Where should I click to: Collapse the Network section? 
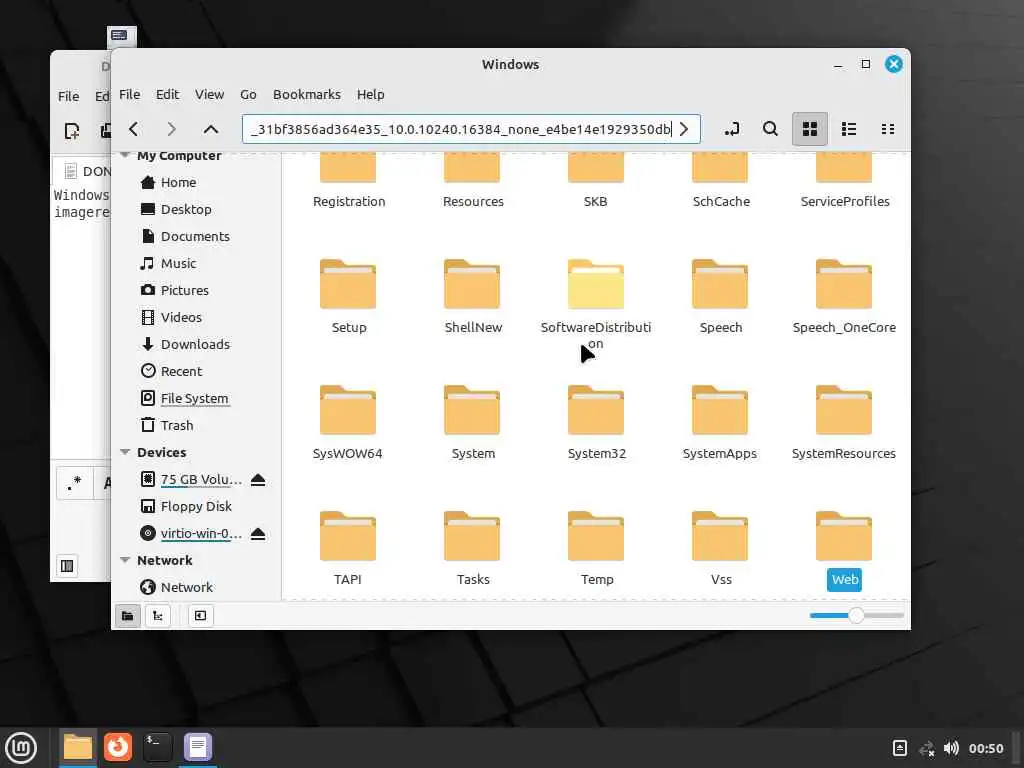click(x=125, y=560)
